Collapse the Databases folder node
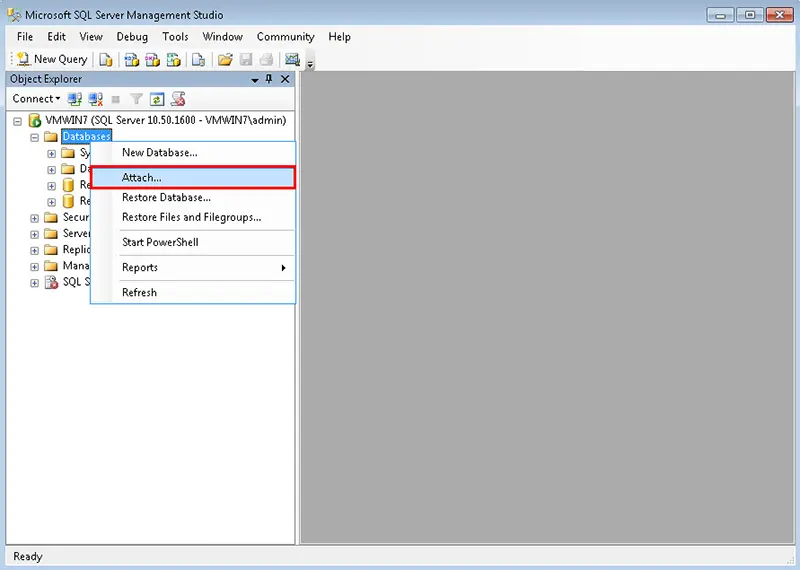 (x=35, y=138)
